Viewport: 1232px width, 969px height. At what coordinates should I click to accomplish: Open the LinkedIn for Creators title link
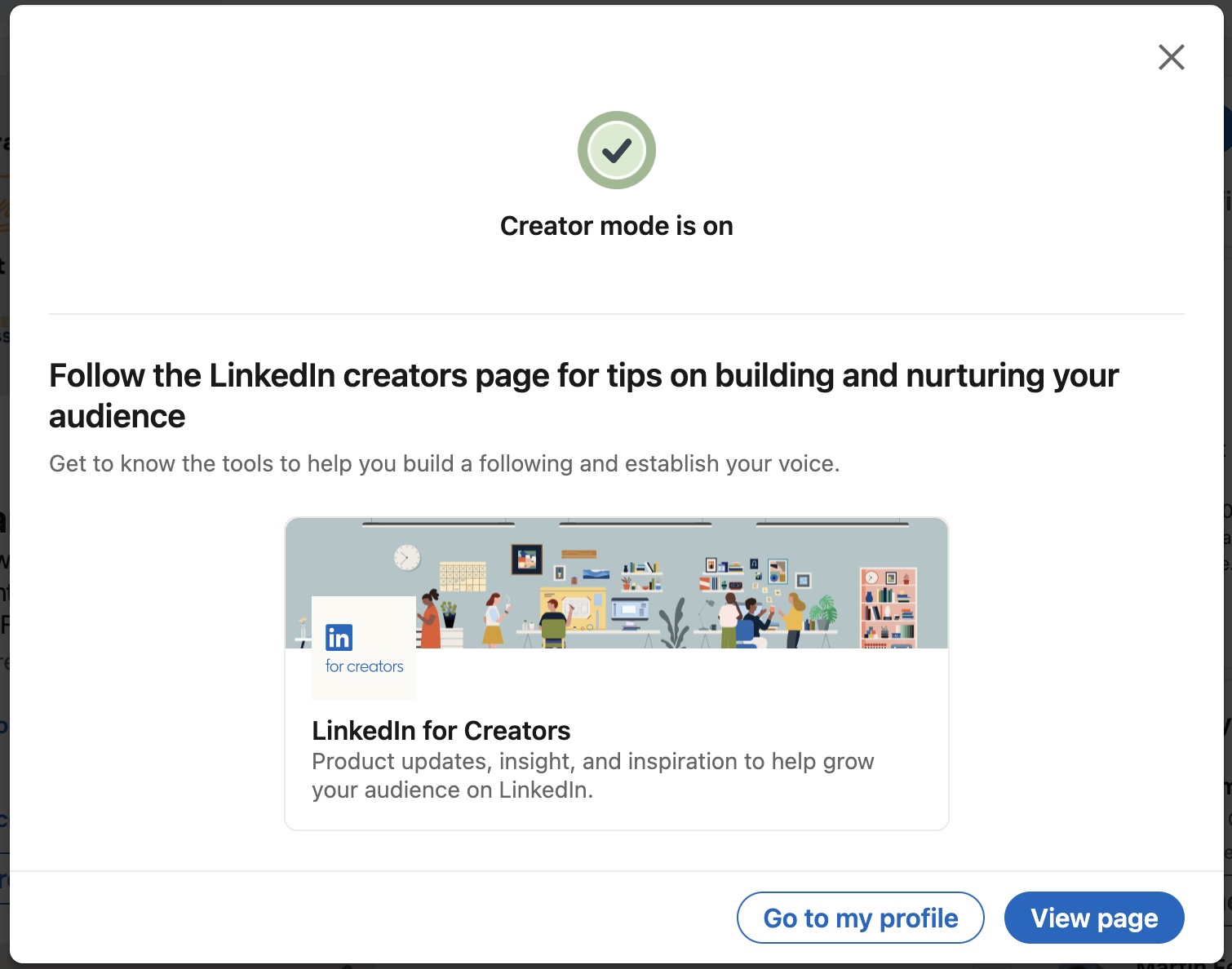pos(441,730)
